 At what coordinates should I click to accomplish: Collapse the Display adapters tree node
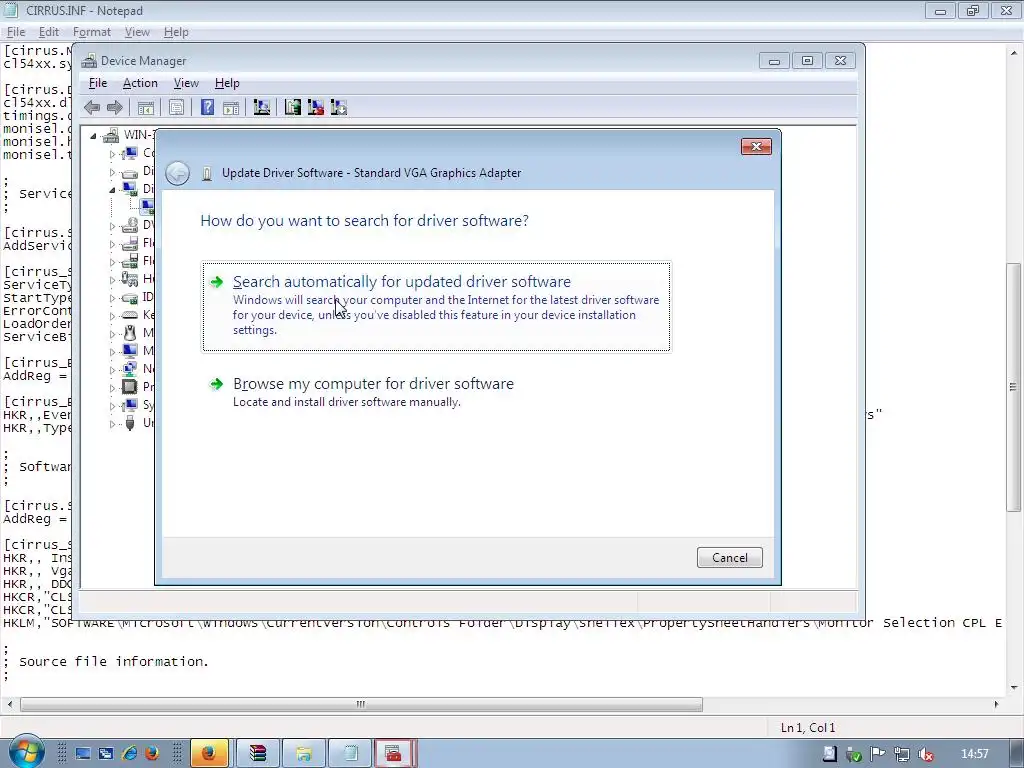[x=112, y=189]
